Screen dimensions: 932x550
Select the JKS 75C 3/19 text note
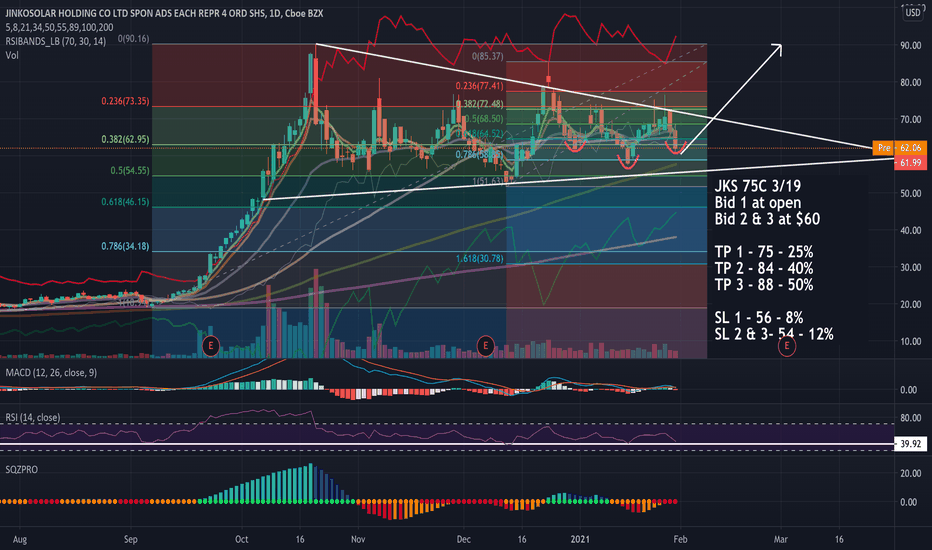tap(758, 186)
